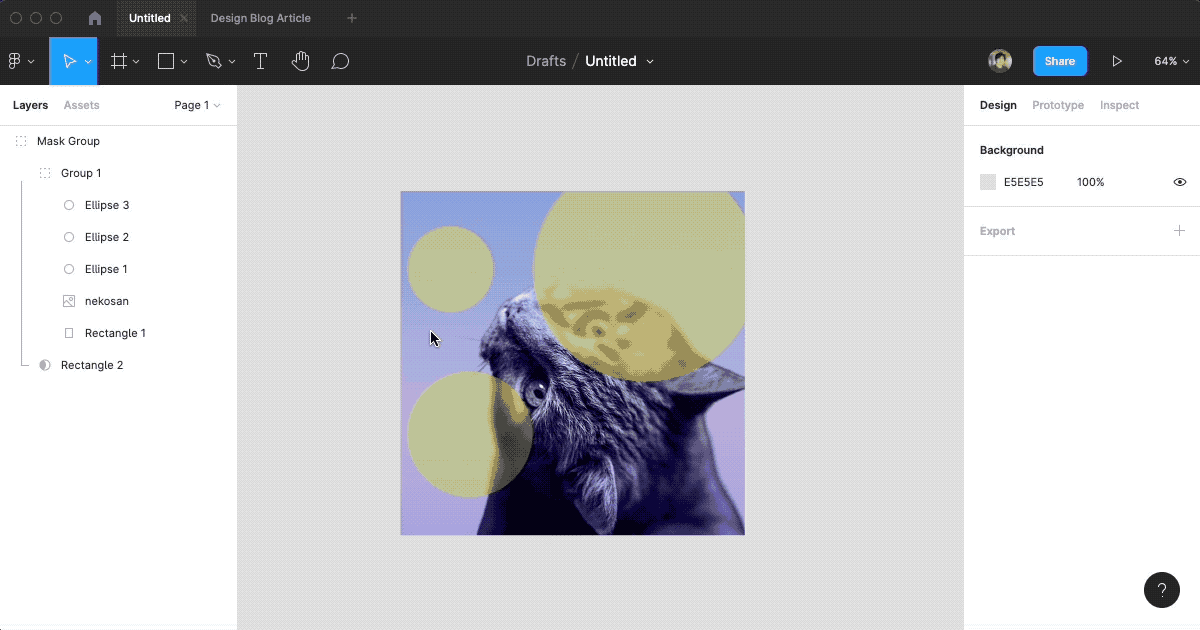Select the Comment tool
The height and width of the screenshot is (630, 1200).
coord(340,61)
